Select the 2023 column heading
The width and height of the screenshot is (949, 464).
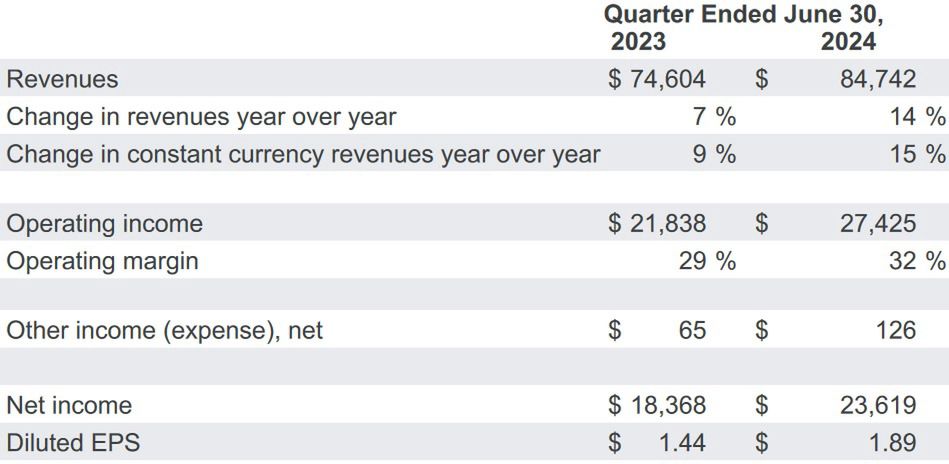[x=638, y=41]
